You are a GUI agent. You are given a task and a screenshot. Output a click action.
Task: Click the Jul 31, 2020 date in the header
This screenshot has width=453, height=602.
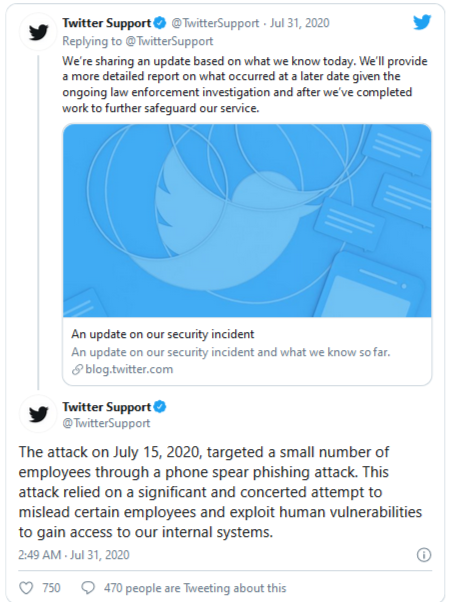pos(299,23)
